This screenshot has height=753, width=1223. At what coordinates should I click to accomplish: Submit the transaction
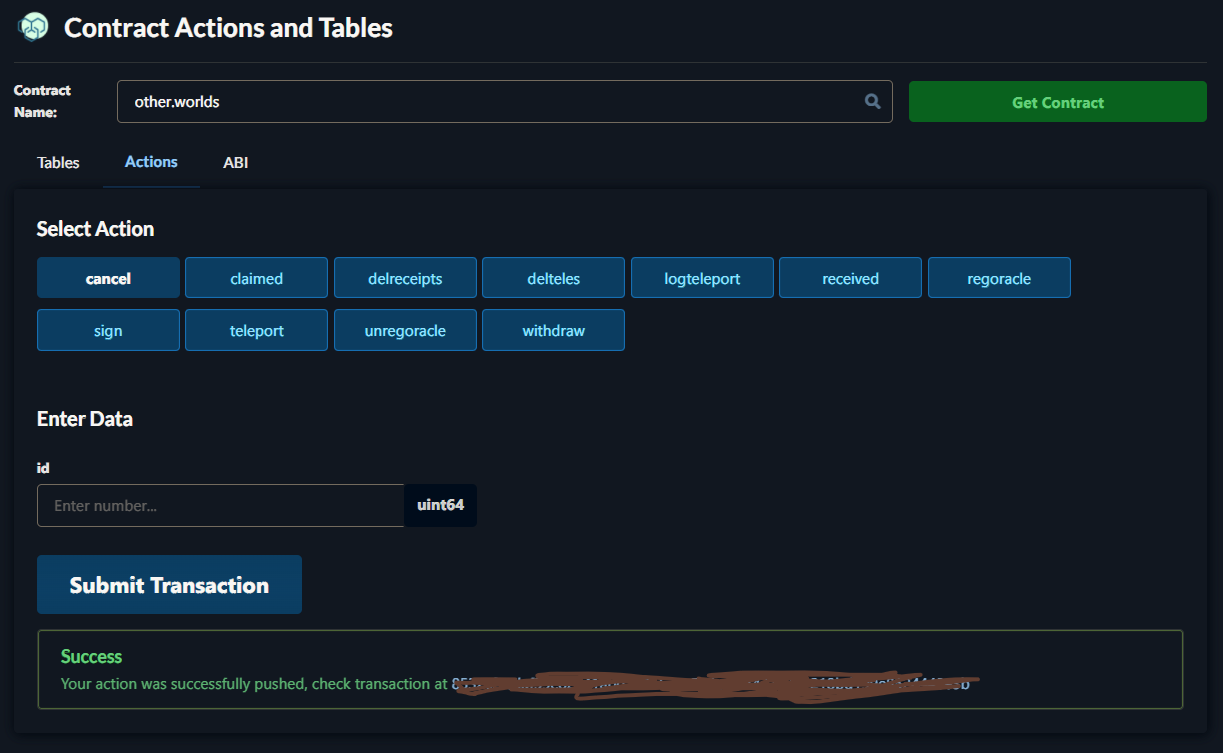click(169, 585)
